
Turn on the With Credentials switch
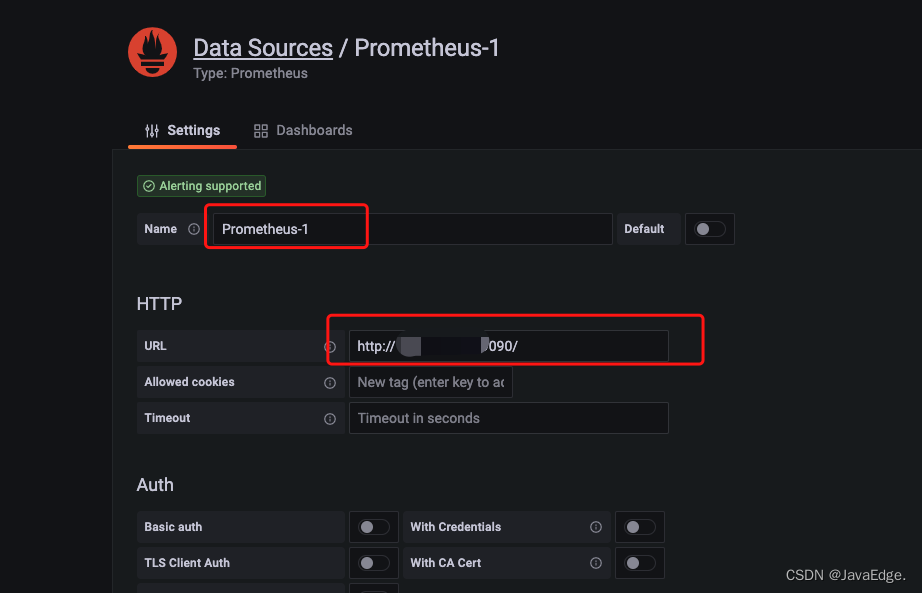640,527
